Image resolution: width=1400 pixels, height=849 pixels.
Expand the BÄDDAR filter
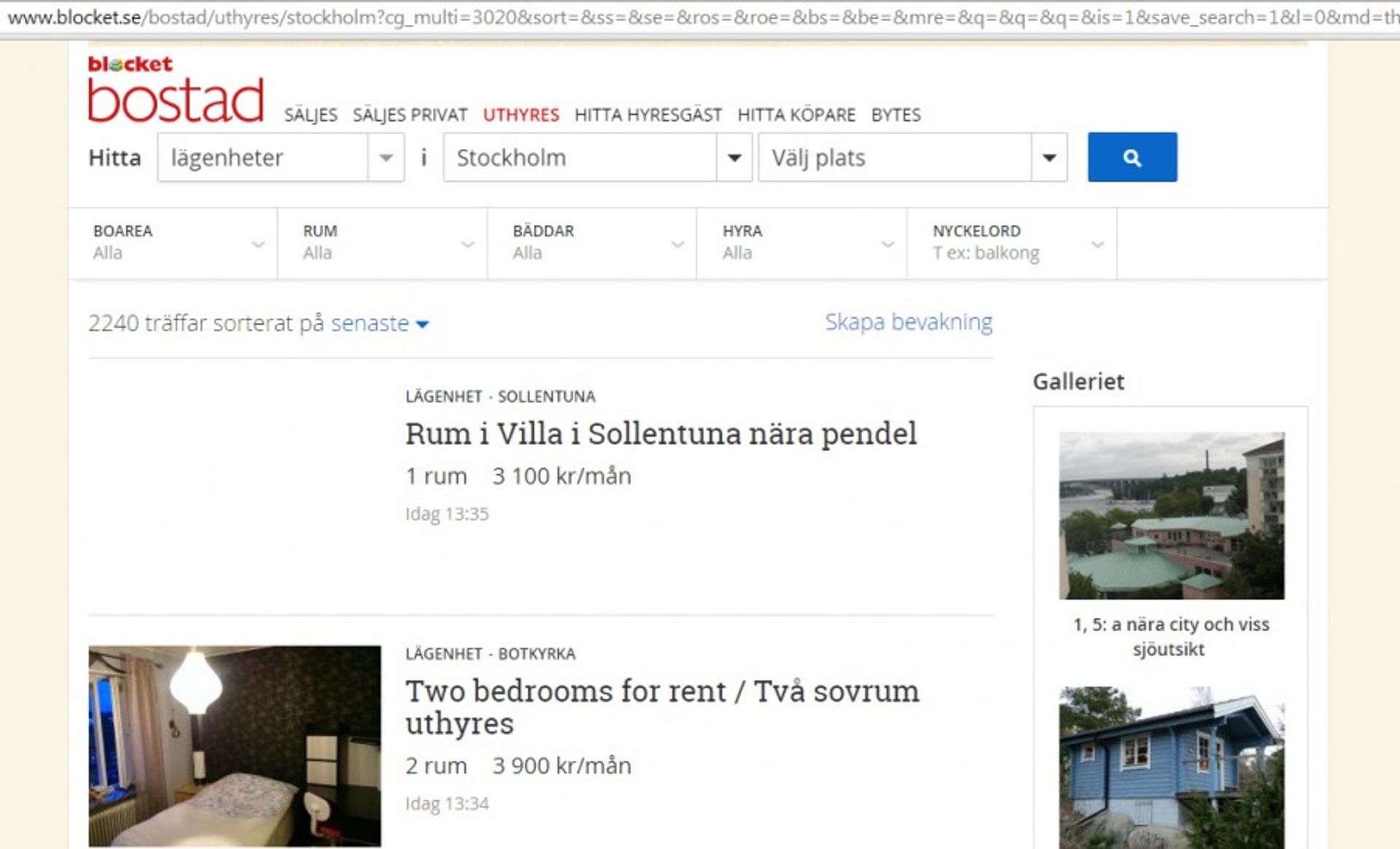(592, 243)
